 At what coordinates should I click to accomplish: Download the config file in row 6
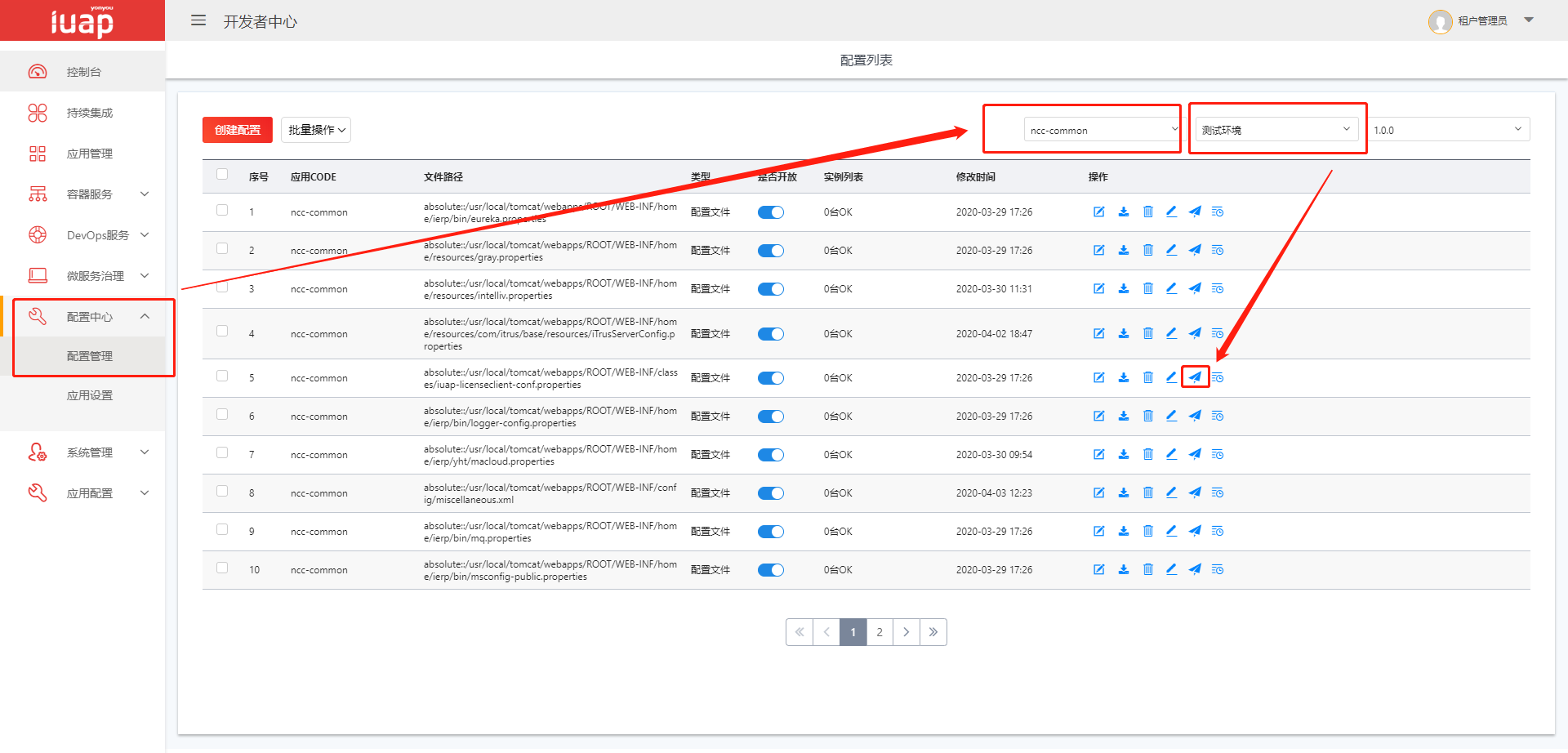1124,416
